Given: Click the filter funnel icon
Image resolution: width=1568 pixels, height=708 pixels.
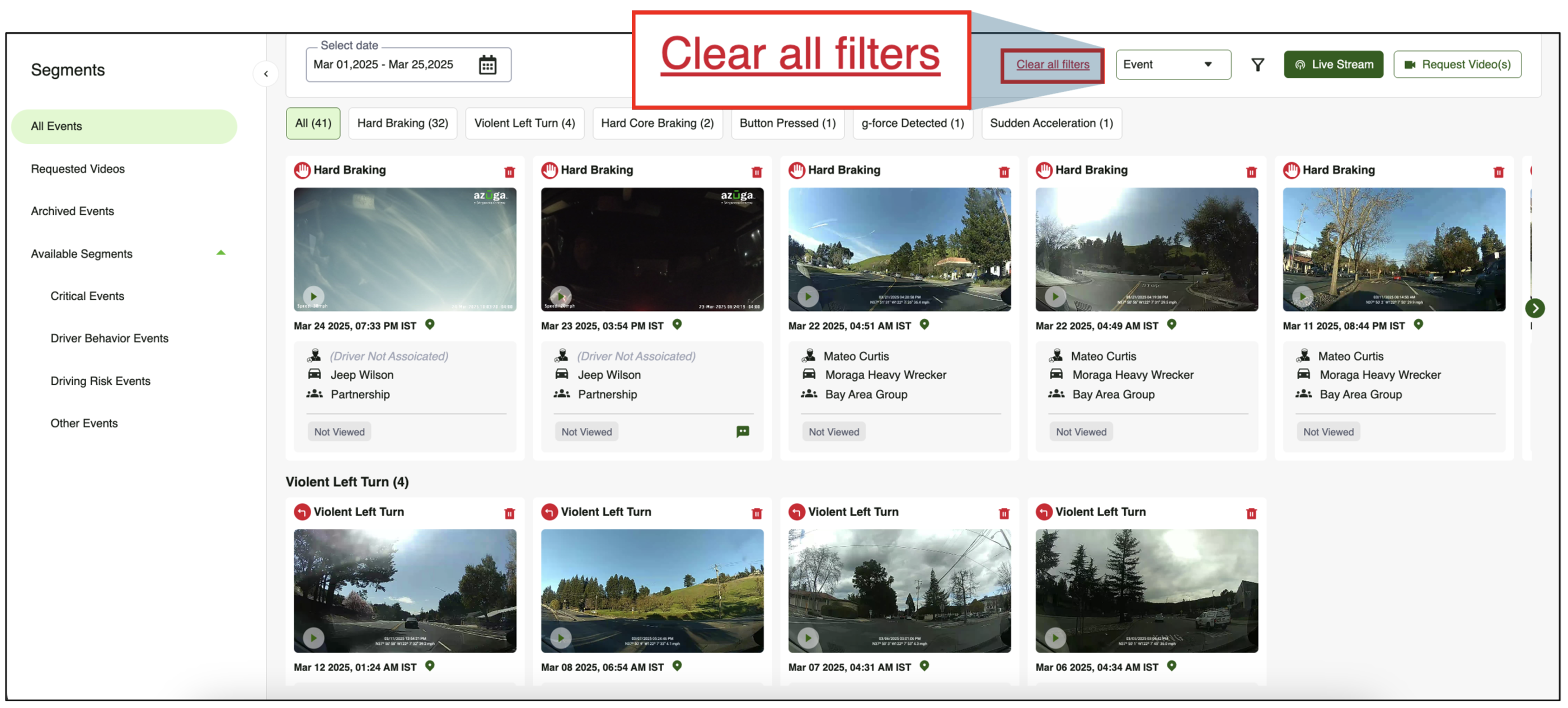Looking at the screenshot, I should (1257, 64).
